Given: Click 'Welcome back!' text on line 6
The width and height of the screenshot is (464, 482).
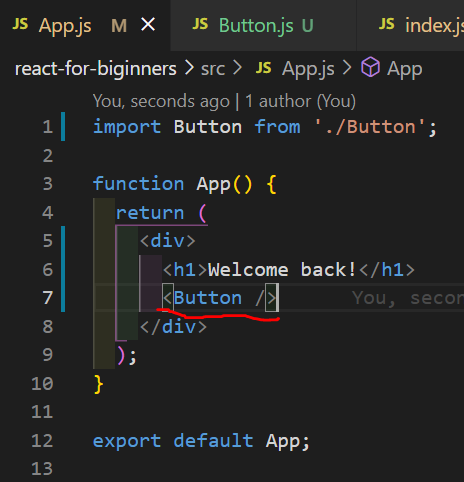Looking at the screenshot, I should pos(282,270).
